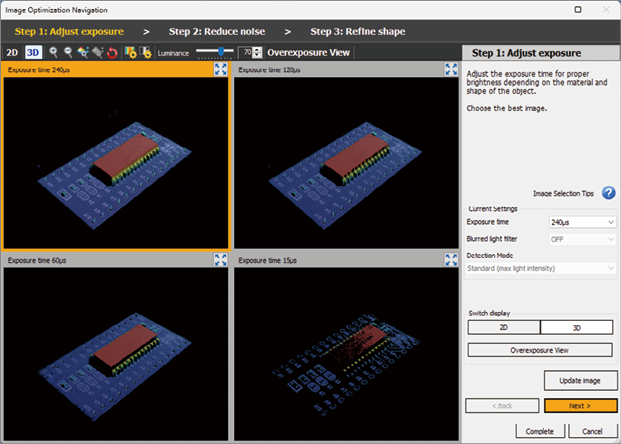Toggle the 3D view in toolbar
This screenshot has width=621, height=444.
tap(32, 52)
